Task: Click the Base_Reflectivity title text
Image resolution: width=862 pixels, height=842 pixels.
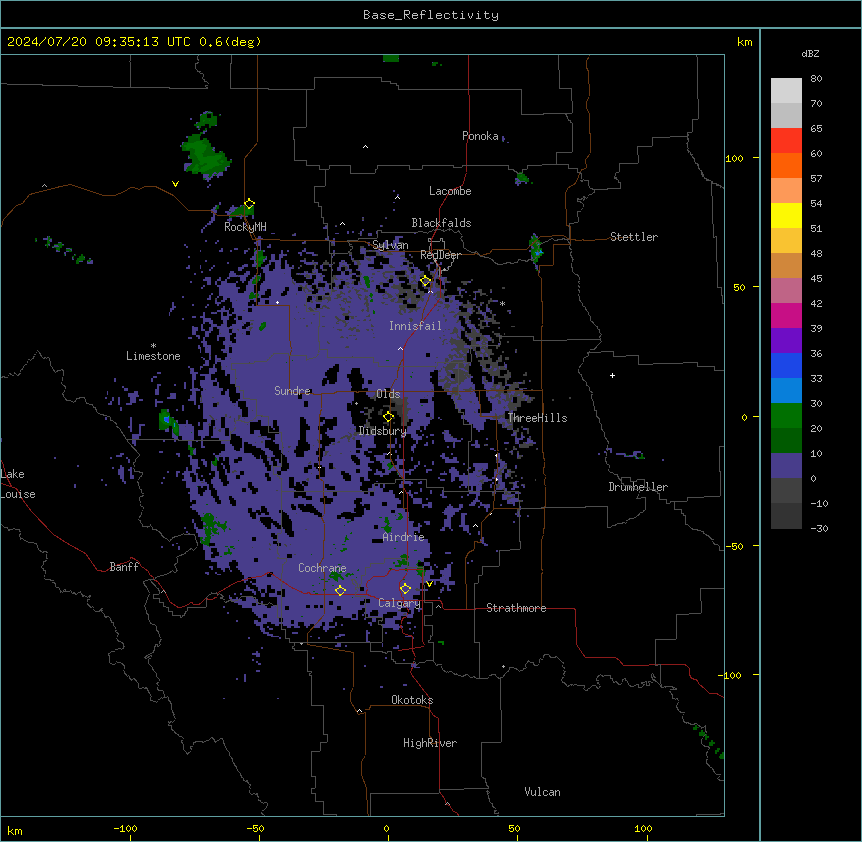Action: tap(430, 15)
